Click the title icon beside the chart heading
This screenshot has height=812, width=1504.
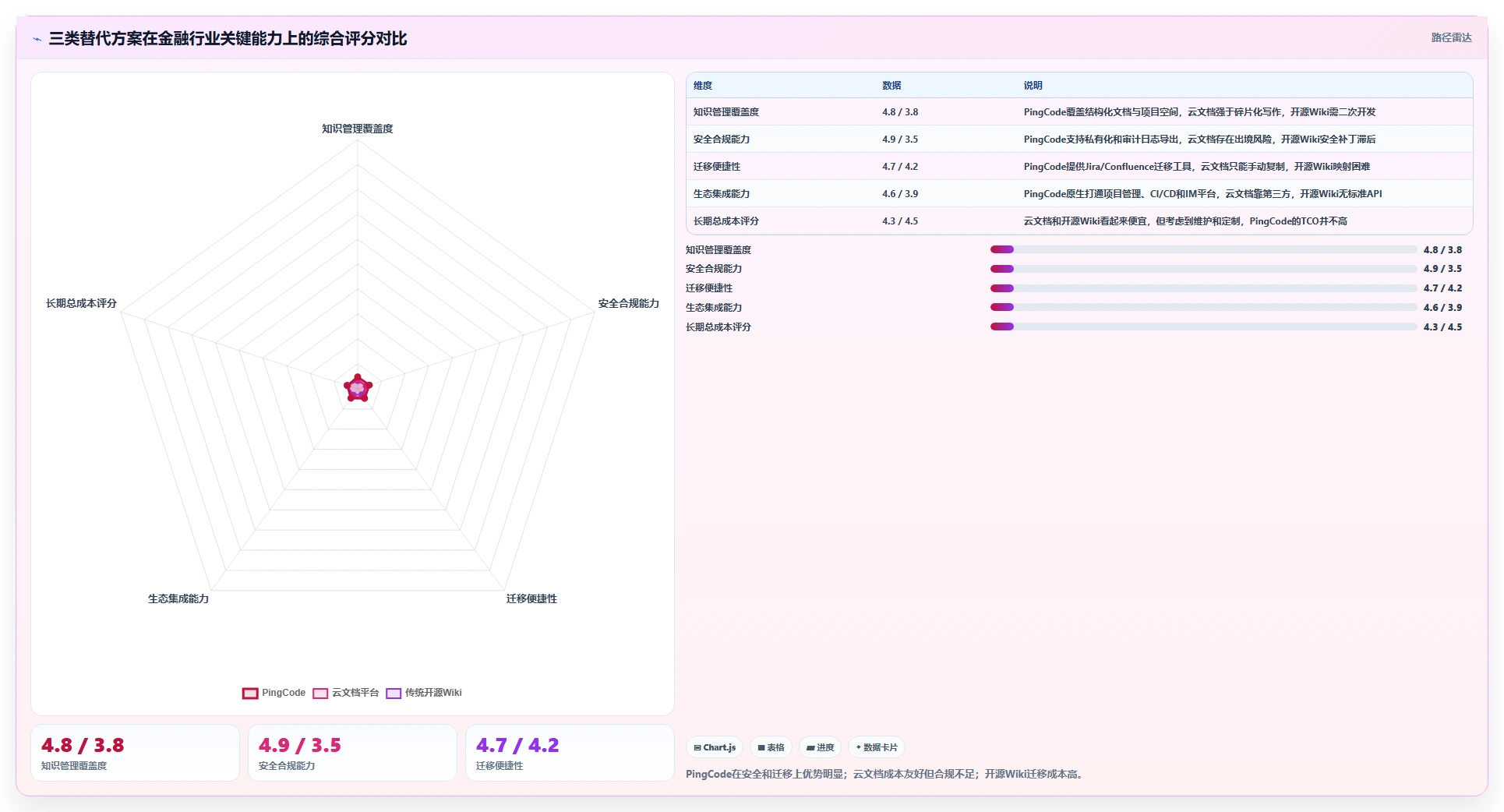37,39
